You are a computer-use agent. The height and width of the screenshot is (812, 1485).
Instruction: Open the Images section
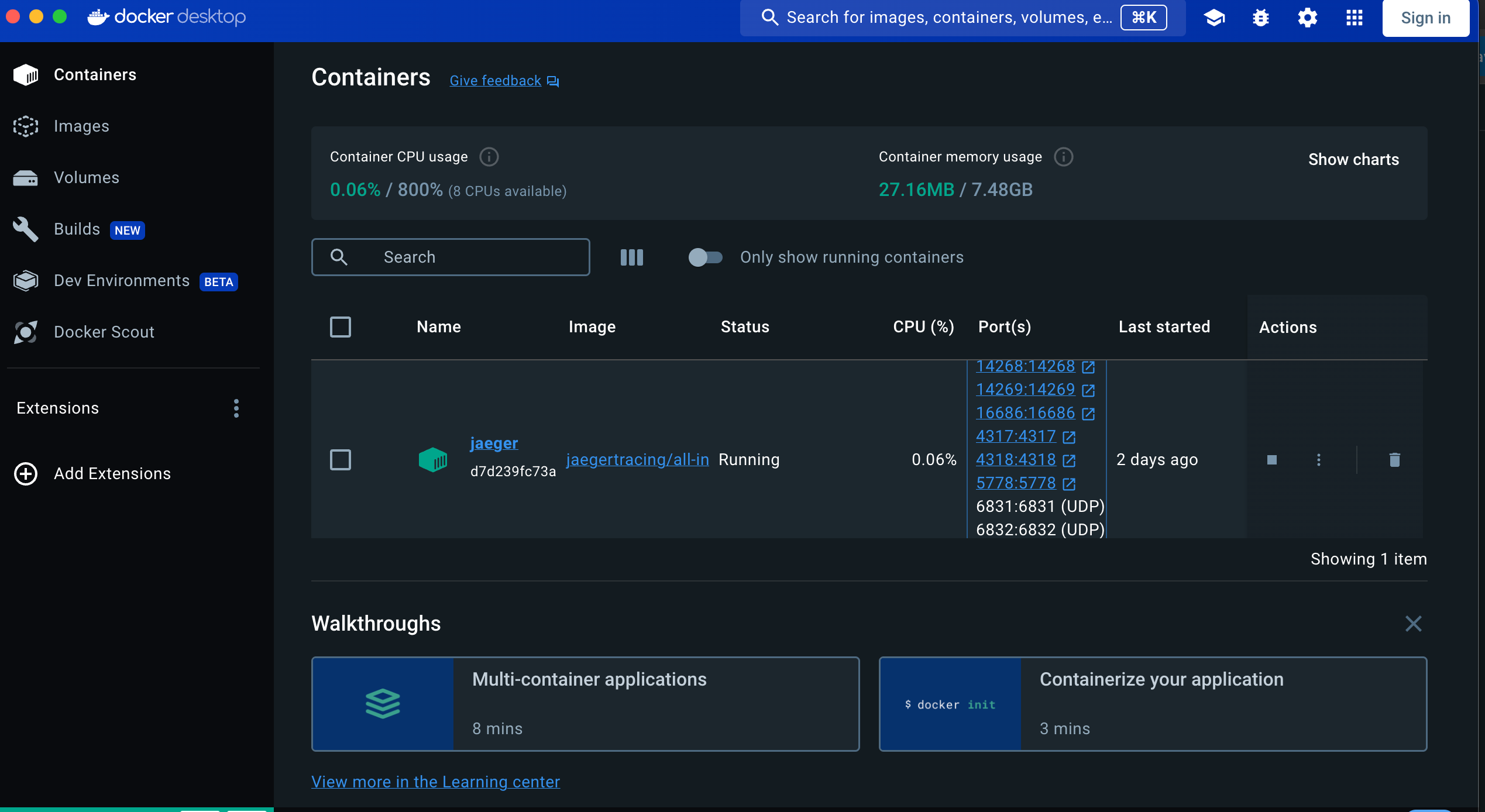pyautogui.click(x=81, y=126)
